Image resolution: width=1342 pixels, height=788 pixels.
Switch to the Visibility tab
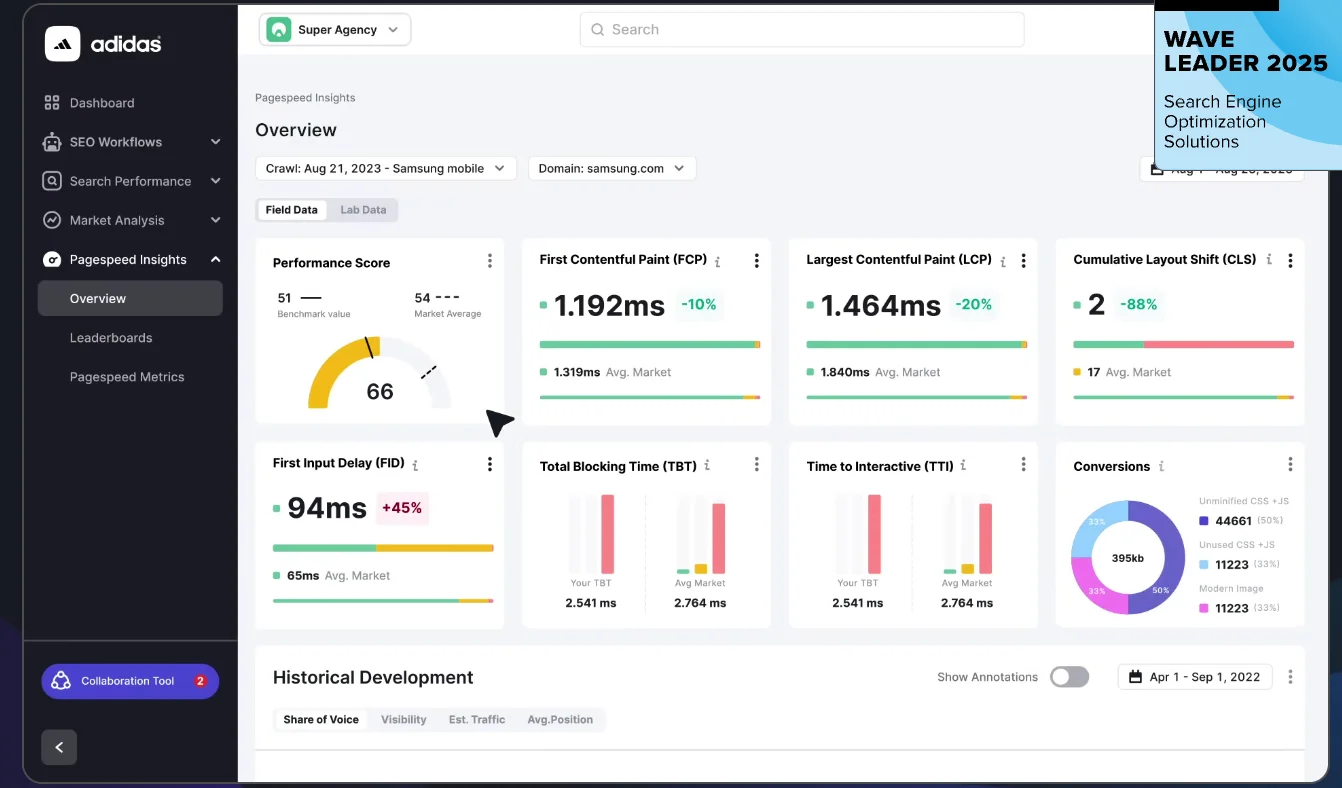tap(403, 719)
